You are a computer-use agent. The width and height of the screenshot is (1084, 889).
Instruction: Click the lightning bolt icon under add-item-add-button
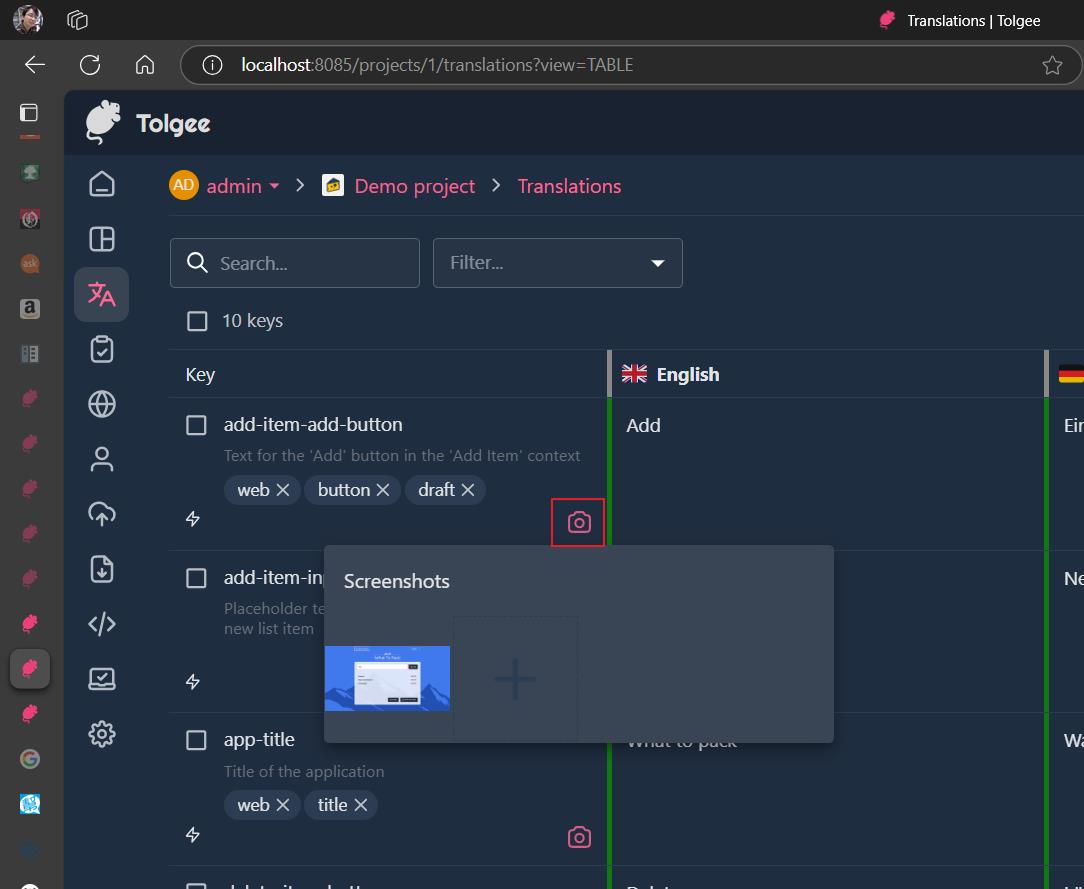click(193, 518)
